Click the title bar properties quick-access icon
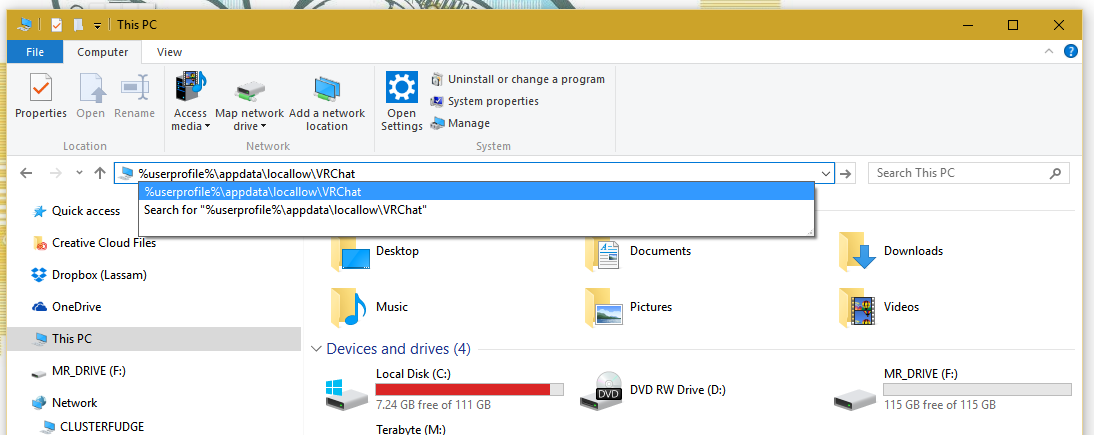This screenshot has height=435, width=1094. pos(57,24)
